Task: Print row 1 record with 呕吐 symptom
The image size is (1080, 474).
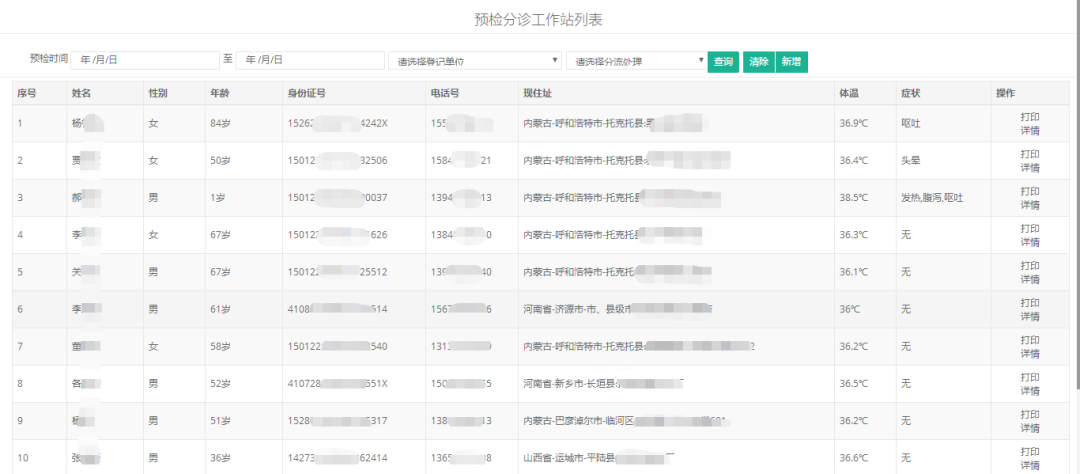Action: (1030, 116)
